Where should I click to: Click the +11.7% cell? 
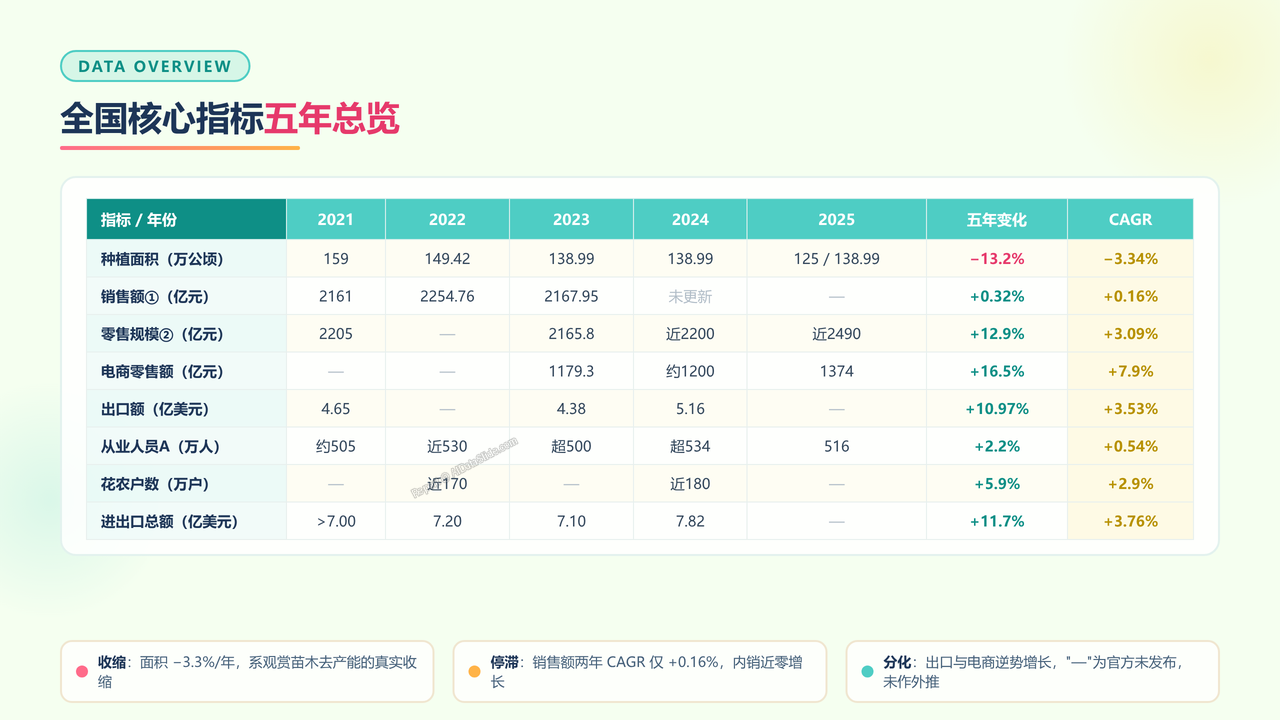(997, 521)
